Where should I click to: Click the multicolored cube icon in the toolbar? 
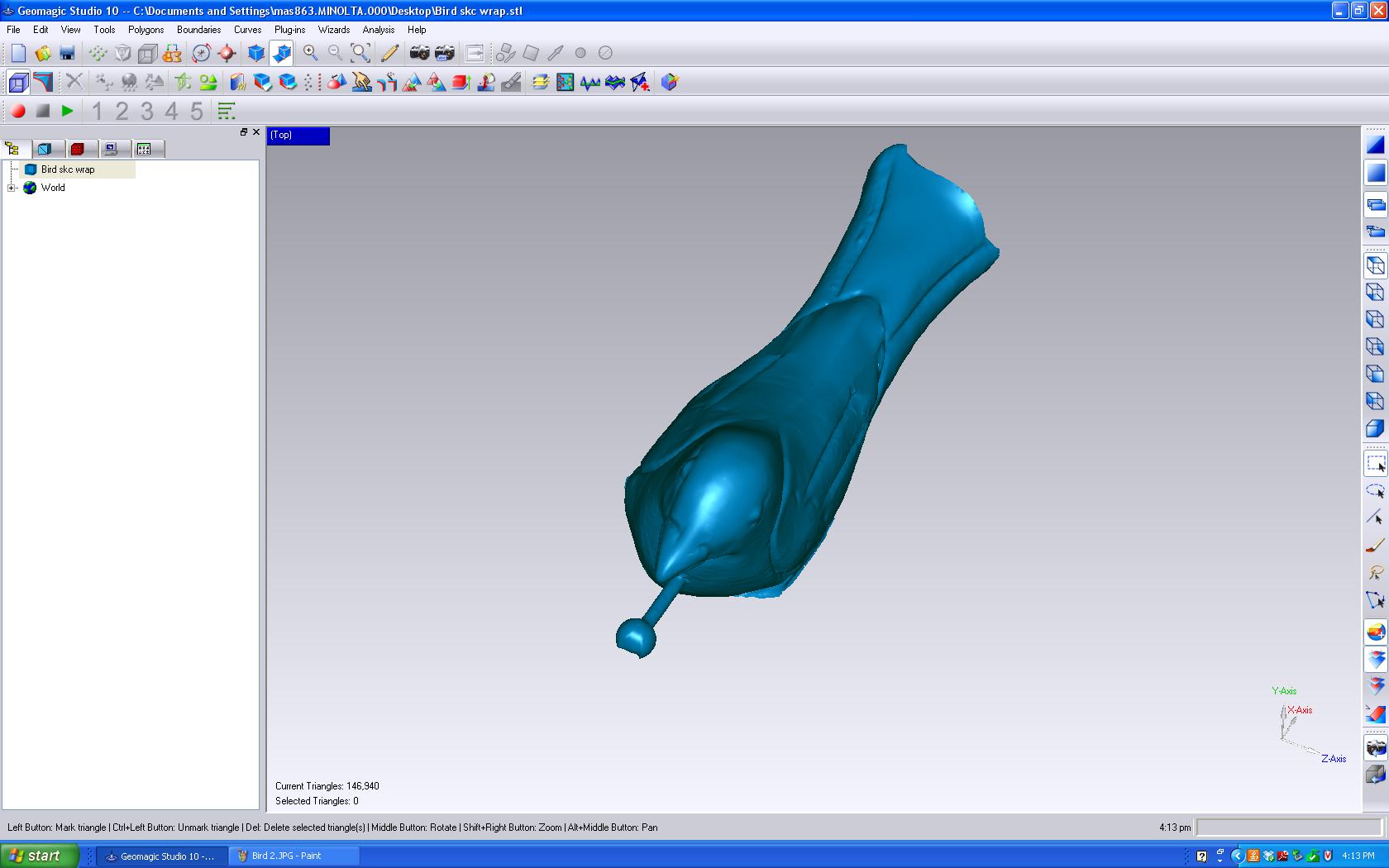coord(670,82)
